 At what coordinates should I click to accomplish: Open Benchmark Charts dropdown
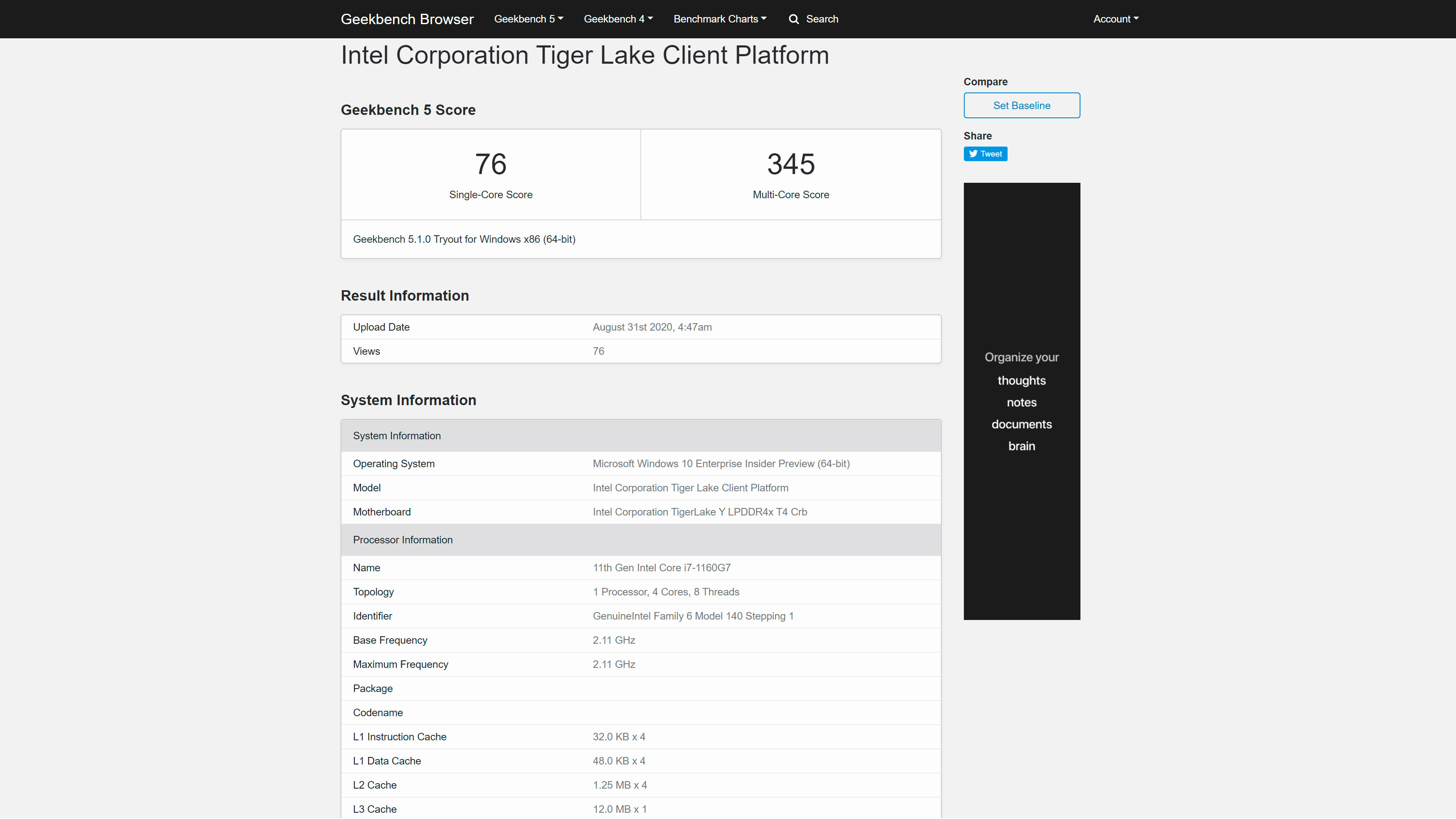pos(719,19)
